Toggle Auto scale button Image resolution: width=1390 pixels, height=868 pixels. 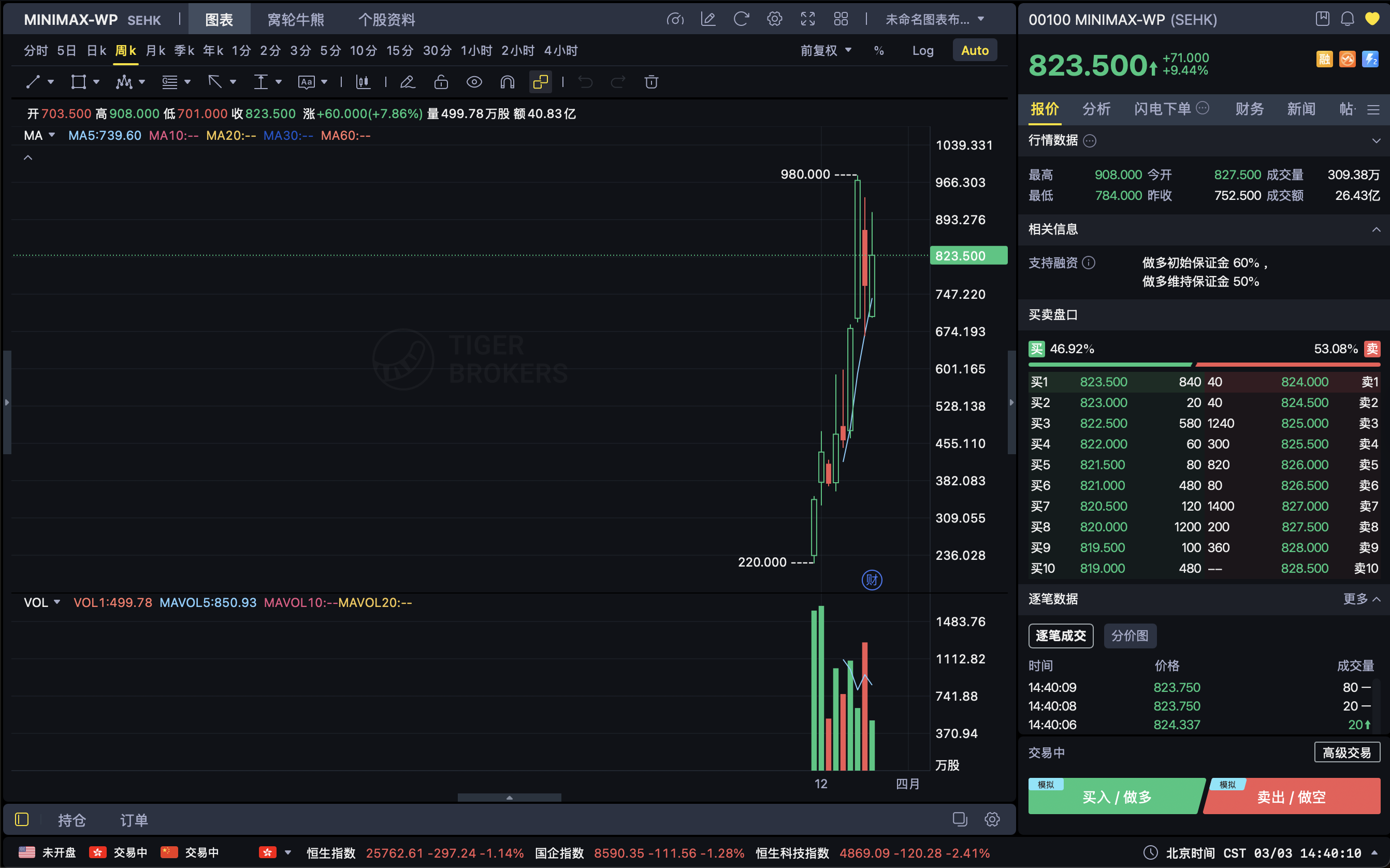pyautogui.click(x=975, y=51)
